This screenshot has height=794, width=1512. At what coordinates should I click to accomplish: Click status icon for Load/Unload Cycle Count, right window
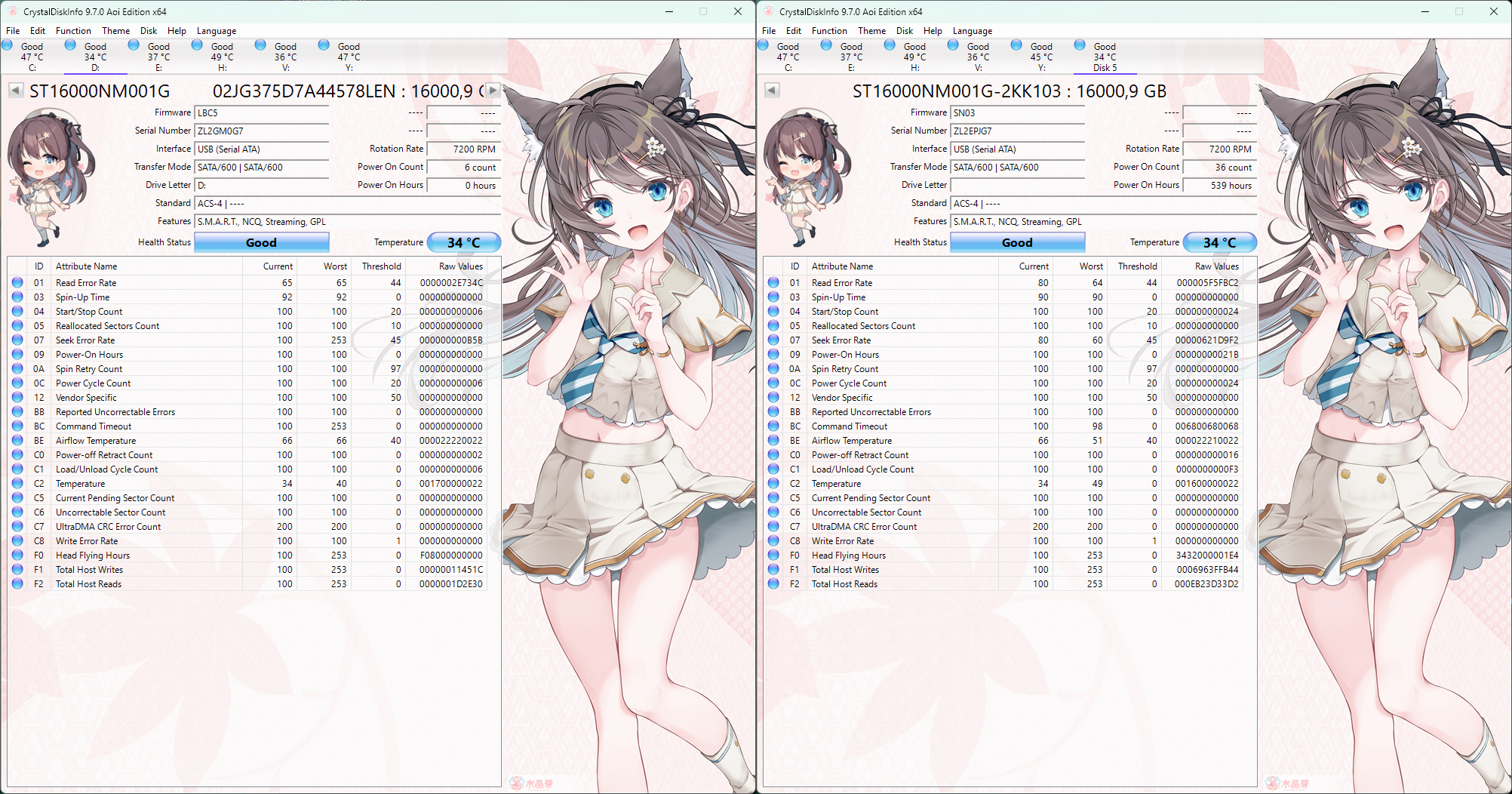(x=773, y=469)
